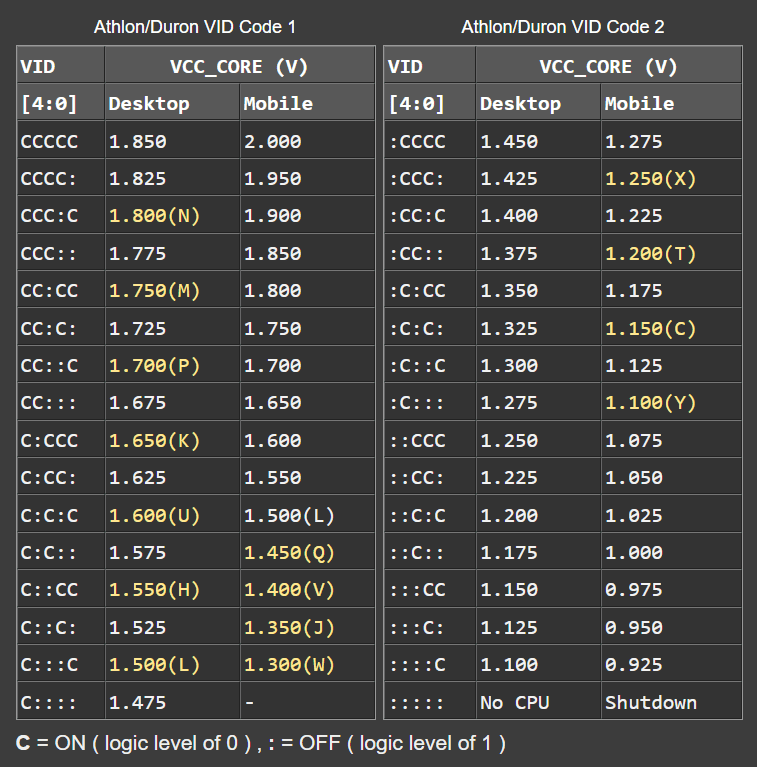
Task: Select the :C::: VID code
Action: coord(430,403)
